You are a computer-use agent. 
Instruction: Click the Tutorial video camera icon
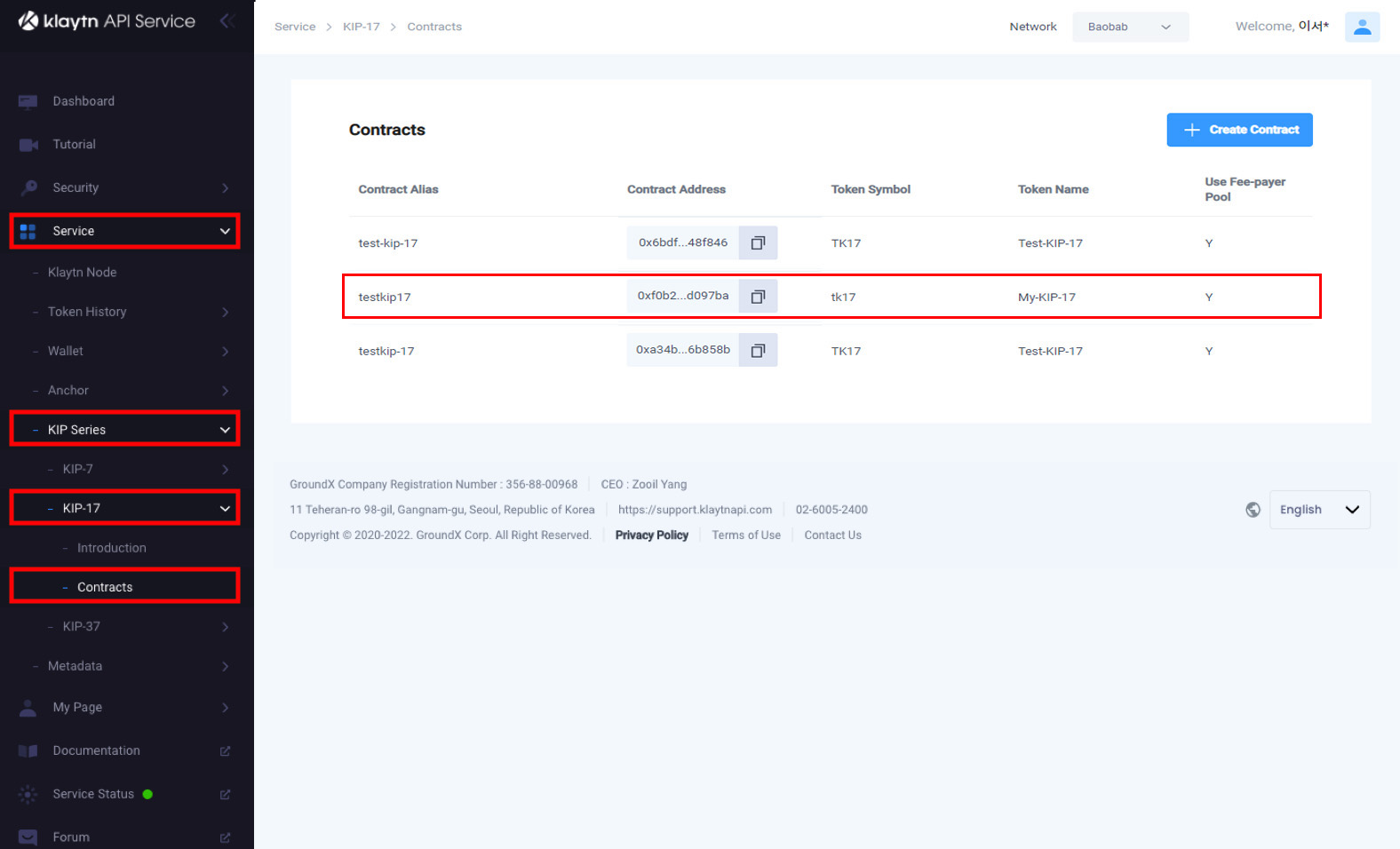tap(28, 144)
